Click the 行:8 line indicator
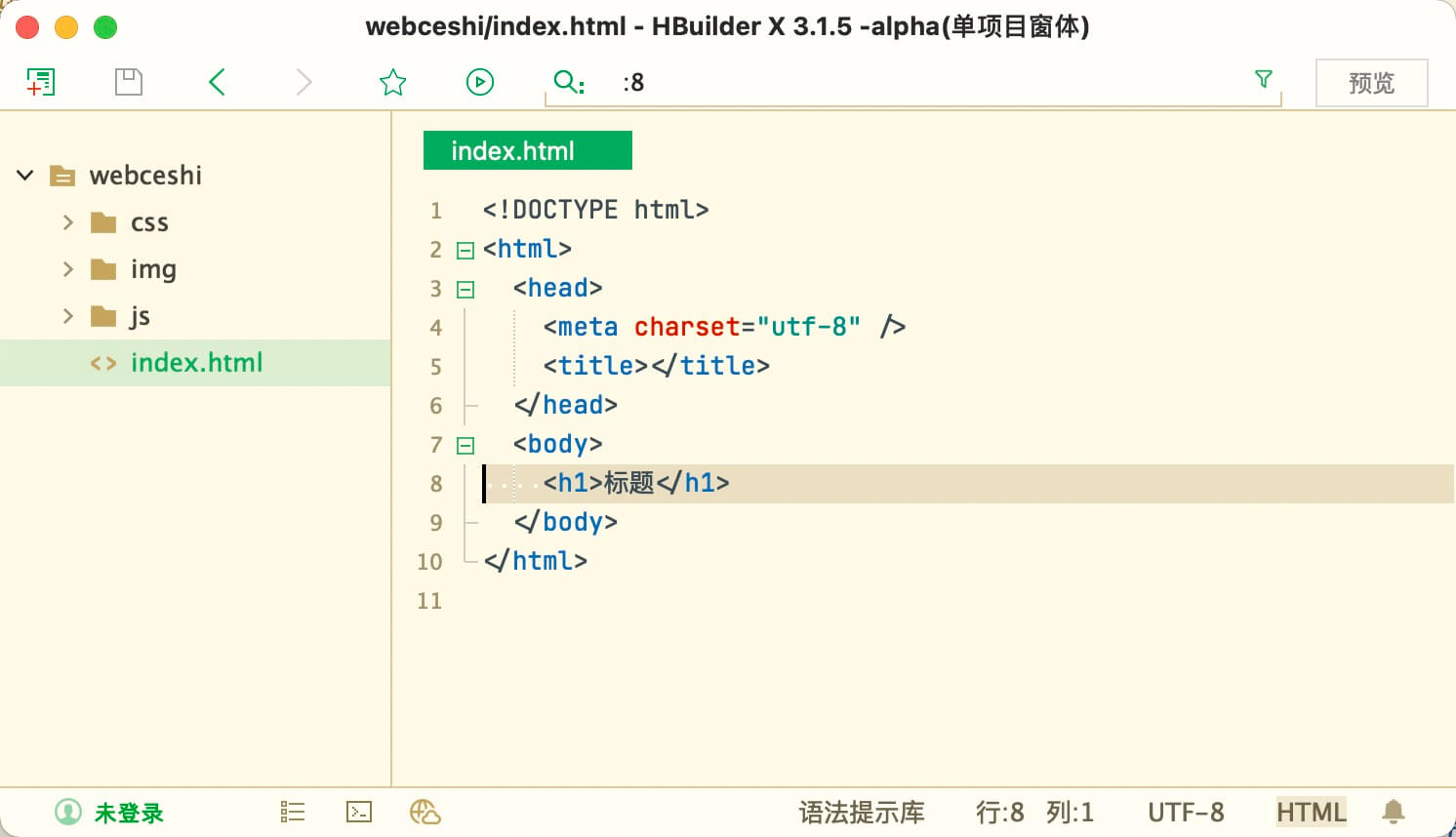Viewport: 1456px width, 837px height. 1000,813
